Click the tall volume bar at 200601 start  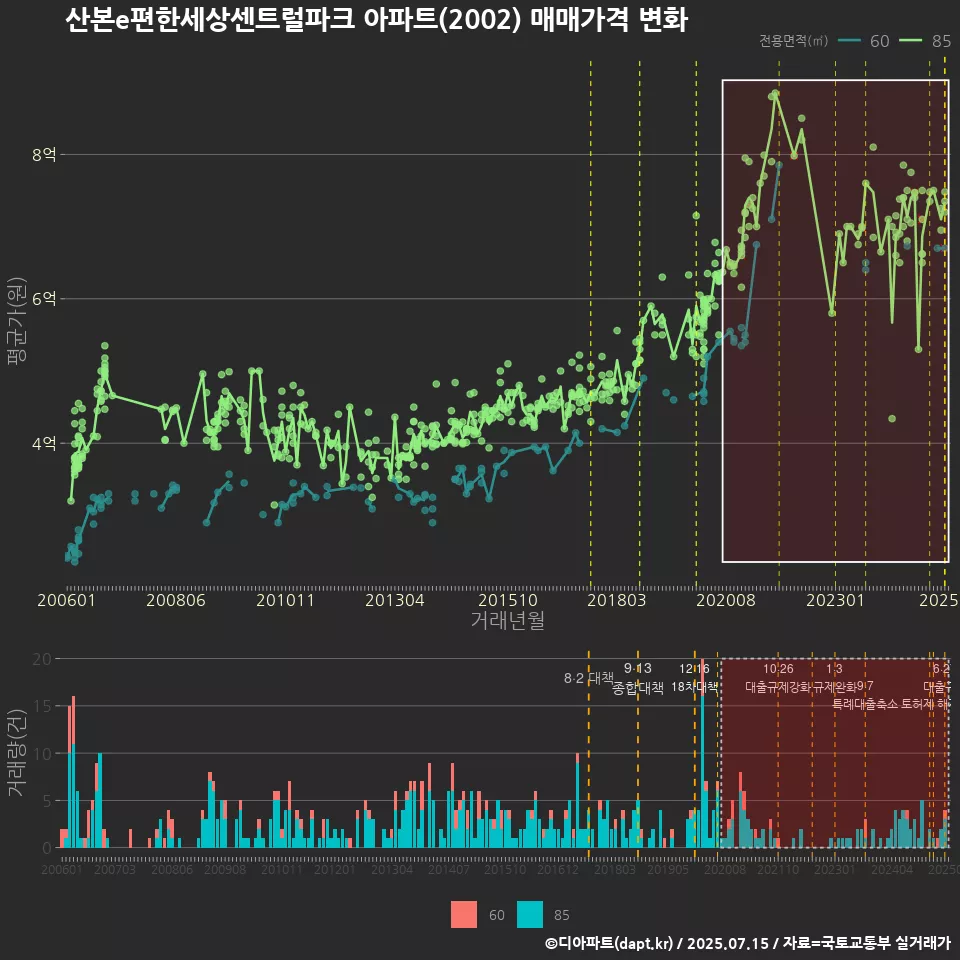[73, 772]
